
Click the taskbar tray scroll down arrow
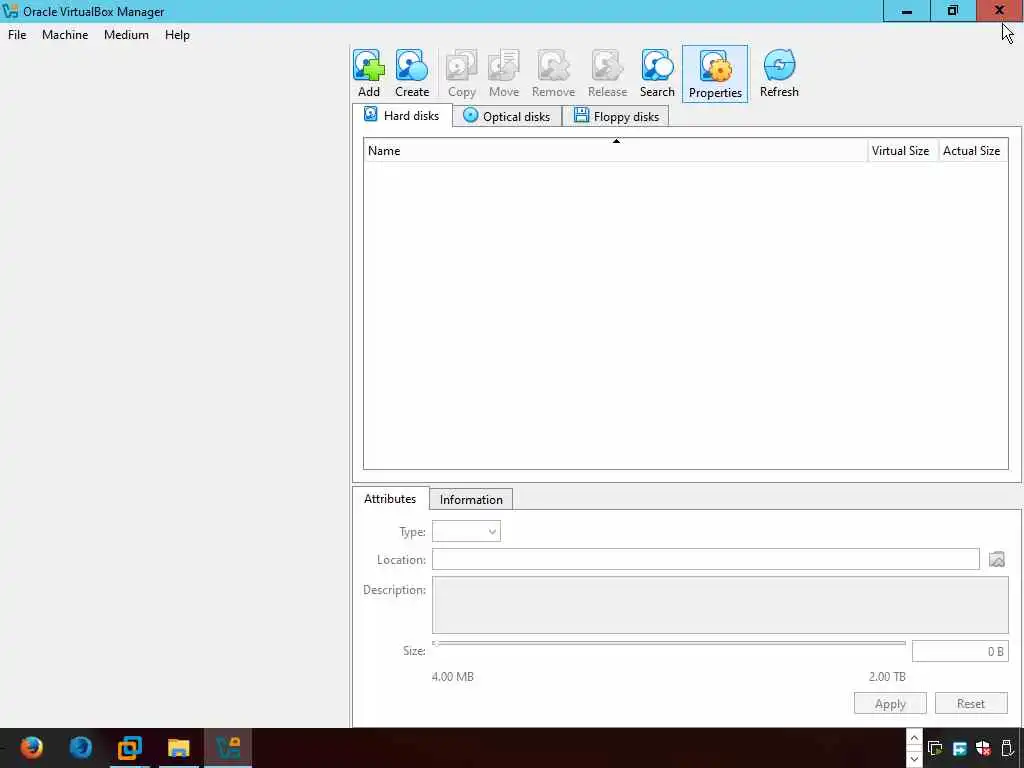coord(914,759)
